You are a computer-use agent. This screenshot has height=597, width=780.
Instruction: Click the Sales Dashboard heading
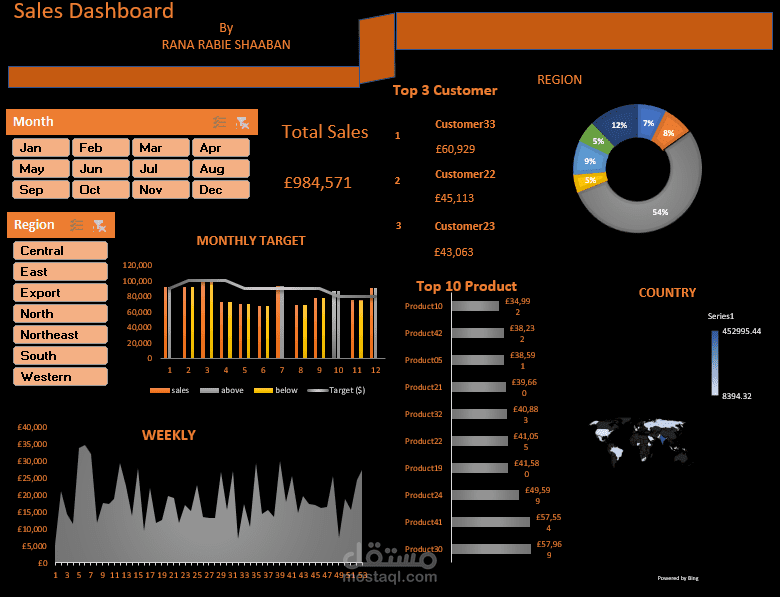tap(94, 11)
